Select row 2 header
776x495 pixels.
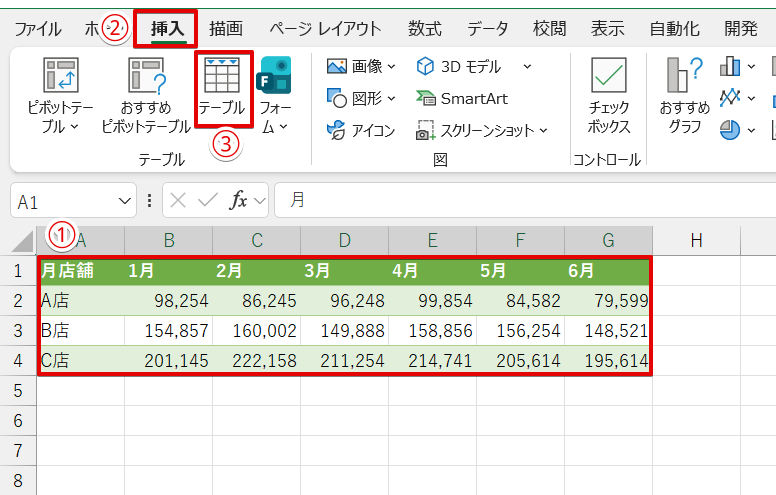(18, 300)
